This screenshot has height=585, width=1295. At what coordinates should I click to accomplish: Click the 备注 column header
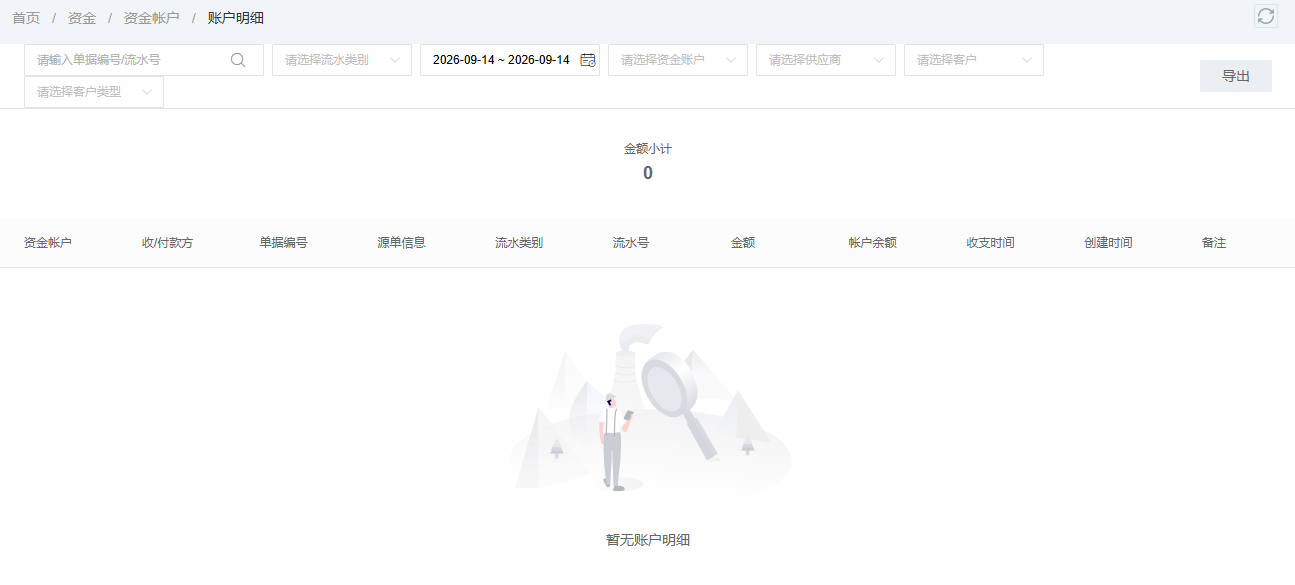pyautogui.click(x=1214, y=243)
